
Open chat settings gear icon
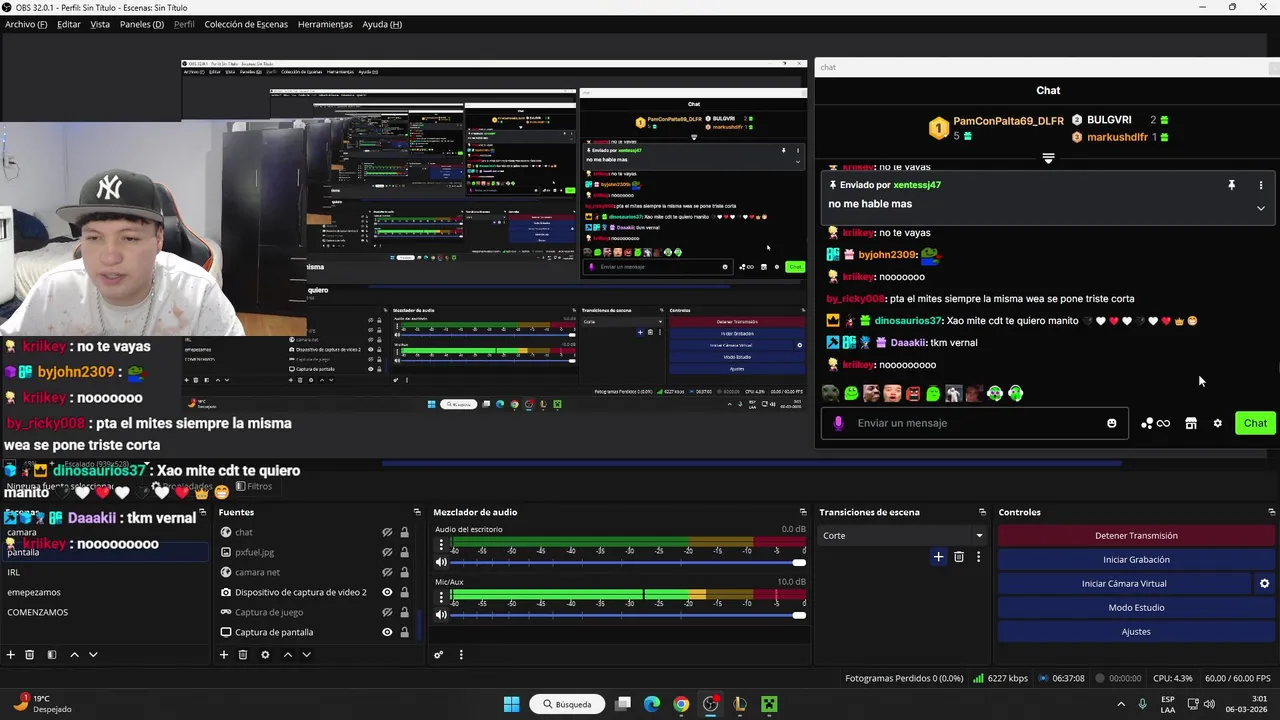[x=1217, y=423]
